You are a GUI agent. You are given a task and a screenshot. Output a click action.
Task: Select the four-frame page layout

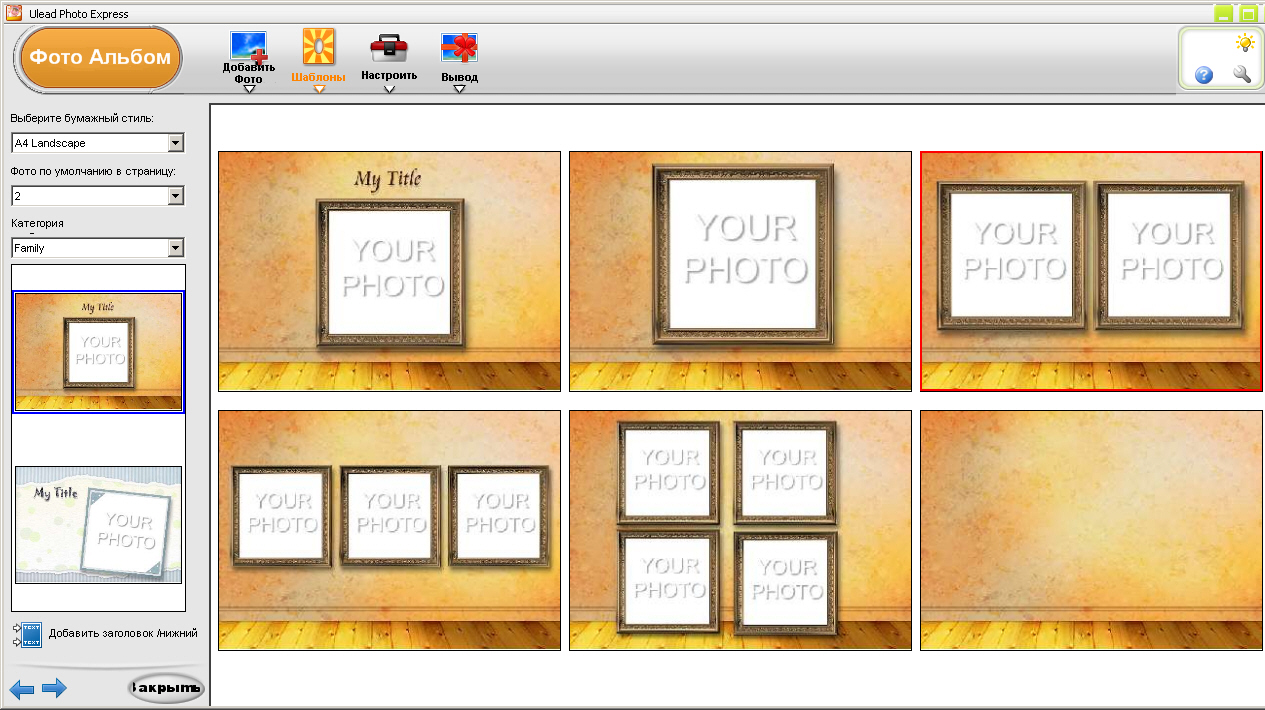click(x=740, y=530)
